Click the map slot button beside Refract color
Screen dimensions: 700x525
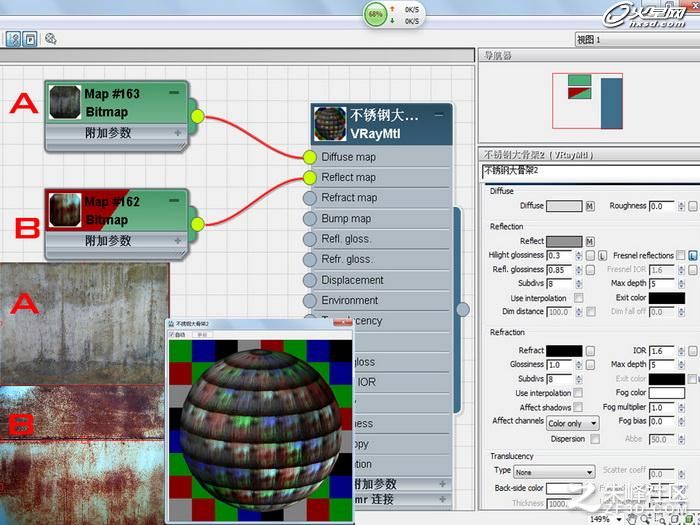(x=590, y=351)
